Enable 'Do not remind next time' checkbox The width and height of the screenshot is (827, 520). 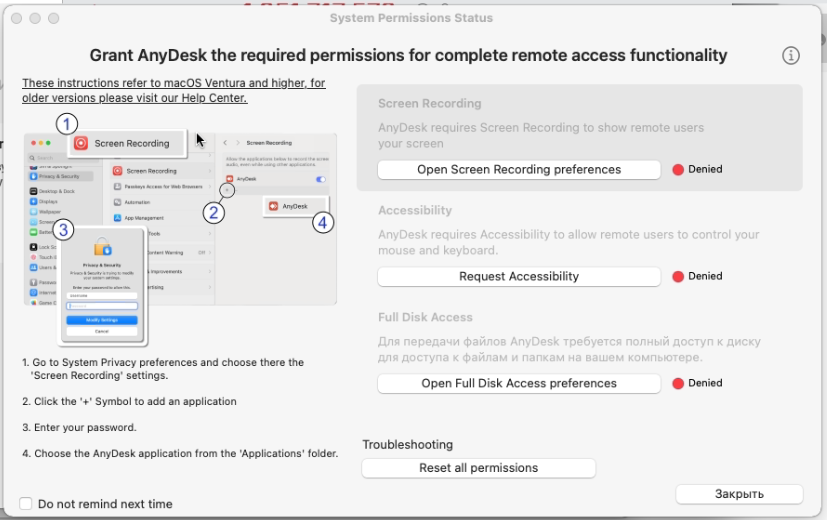pyautogui.click(x=26, y=504)
